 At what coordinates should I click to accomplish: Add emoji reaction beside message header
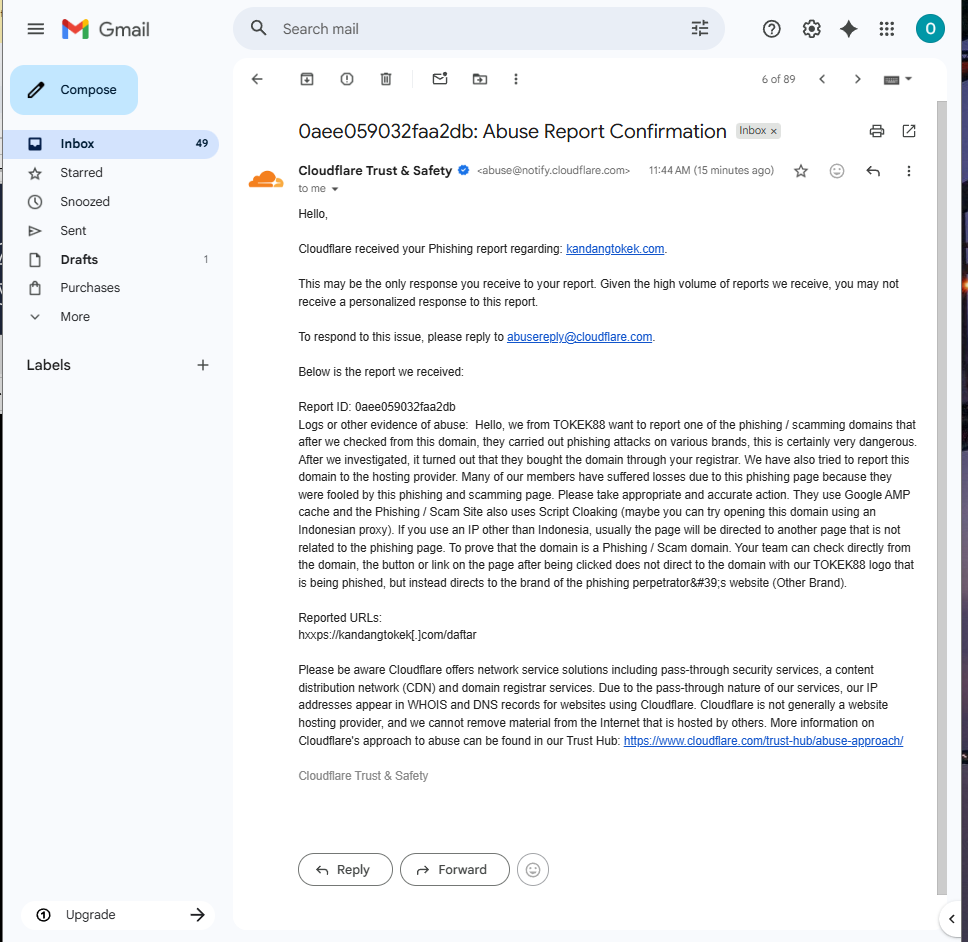click(837, 171)
